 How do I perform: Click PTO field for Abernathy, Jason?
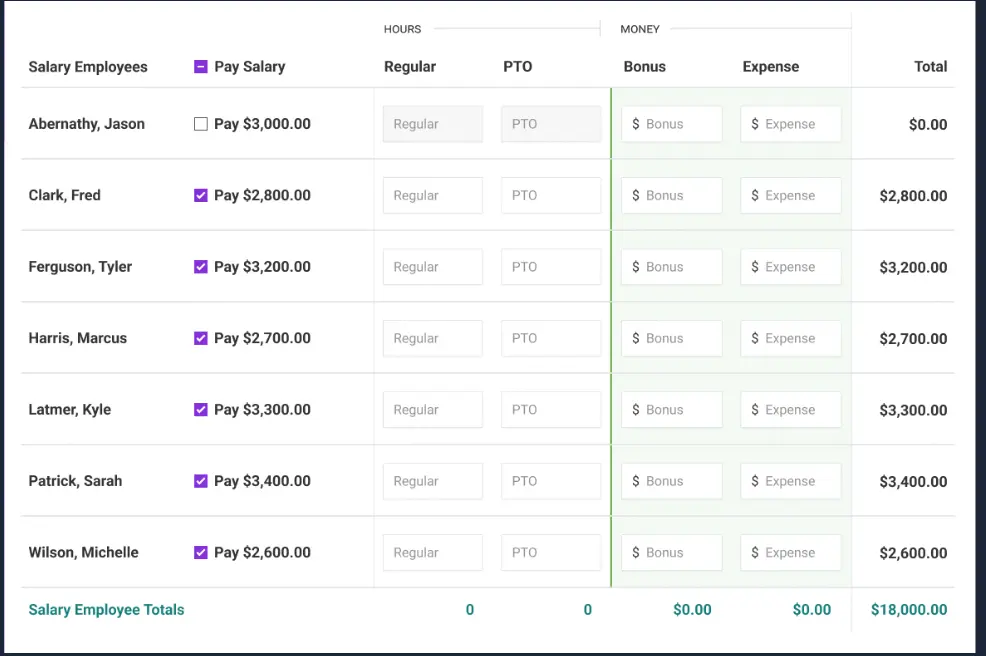click(x=551, y=124)
